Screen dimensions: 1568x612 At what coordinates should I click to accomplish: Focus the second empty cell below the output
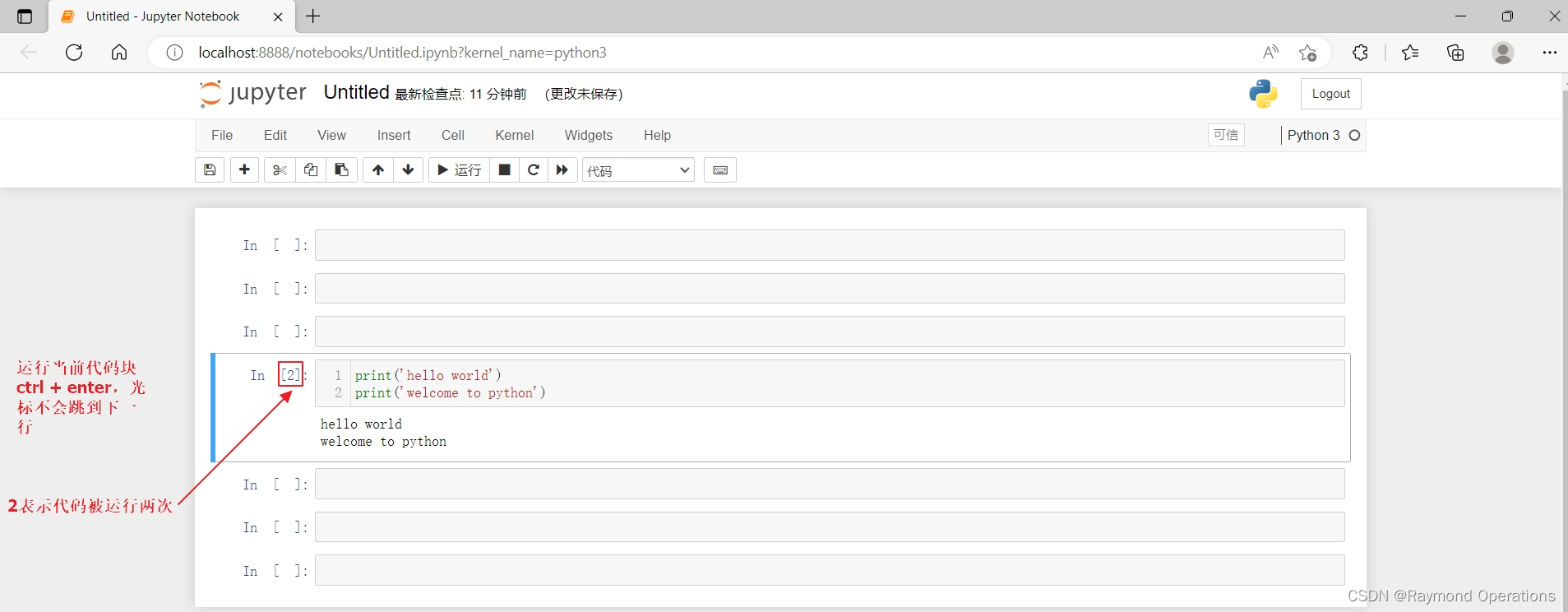830,527
